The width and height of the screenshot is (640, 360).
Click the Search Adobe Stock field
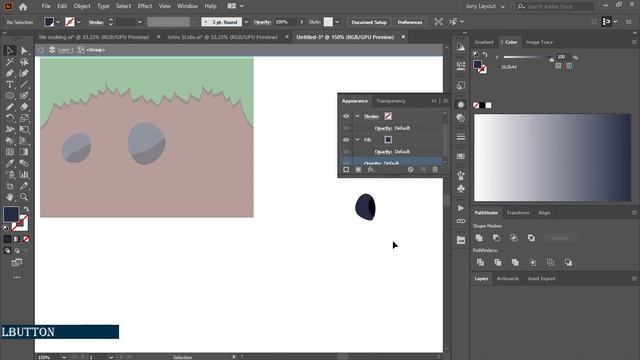(x=555, y=7)
